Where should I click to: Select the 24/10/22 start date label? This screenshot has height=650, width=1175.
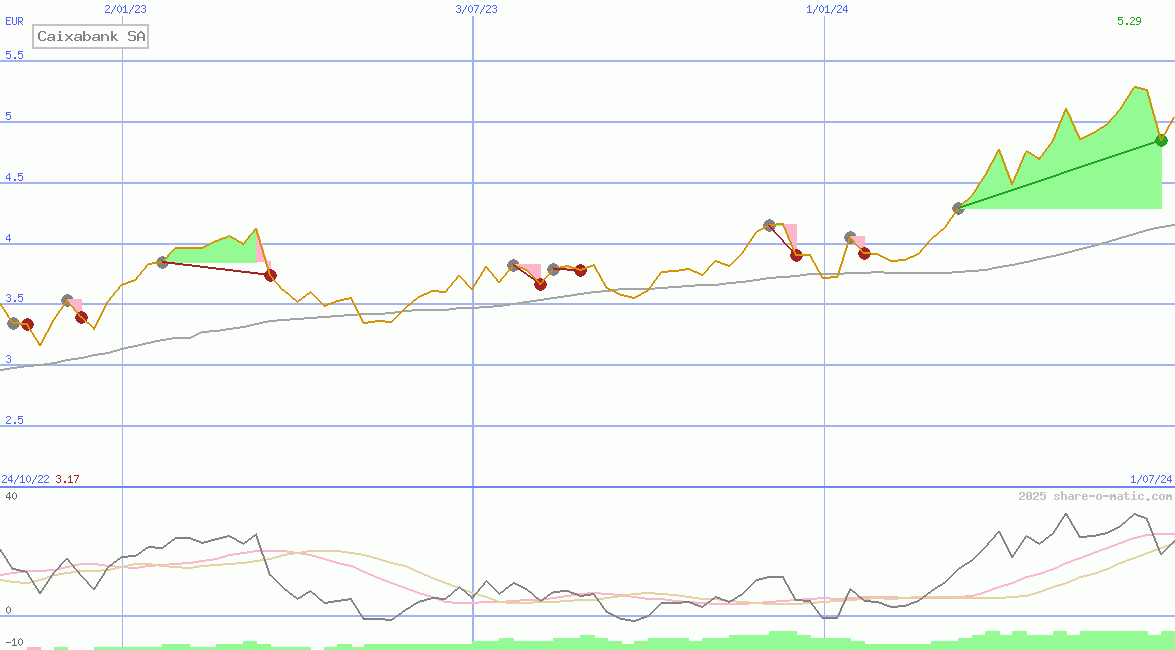point(25,480)
